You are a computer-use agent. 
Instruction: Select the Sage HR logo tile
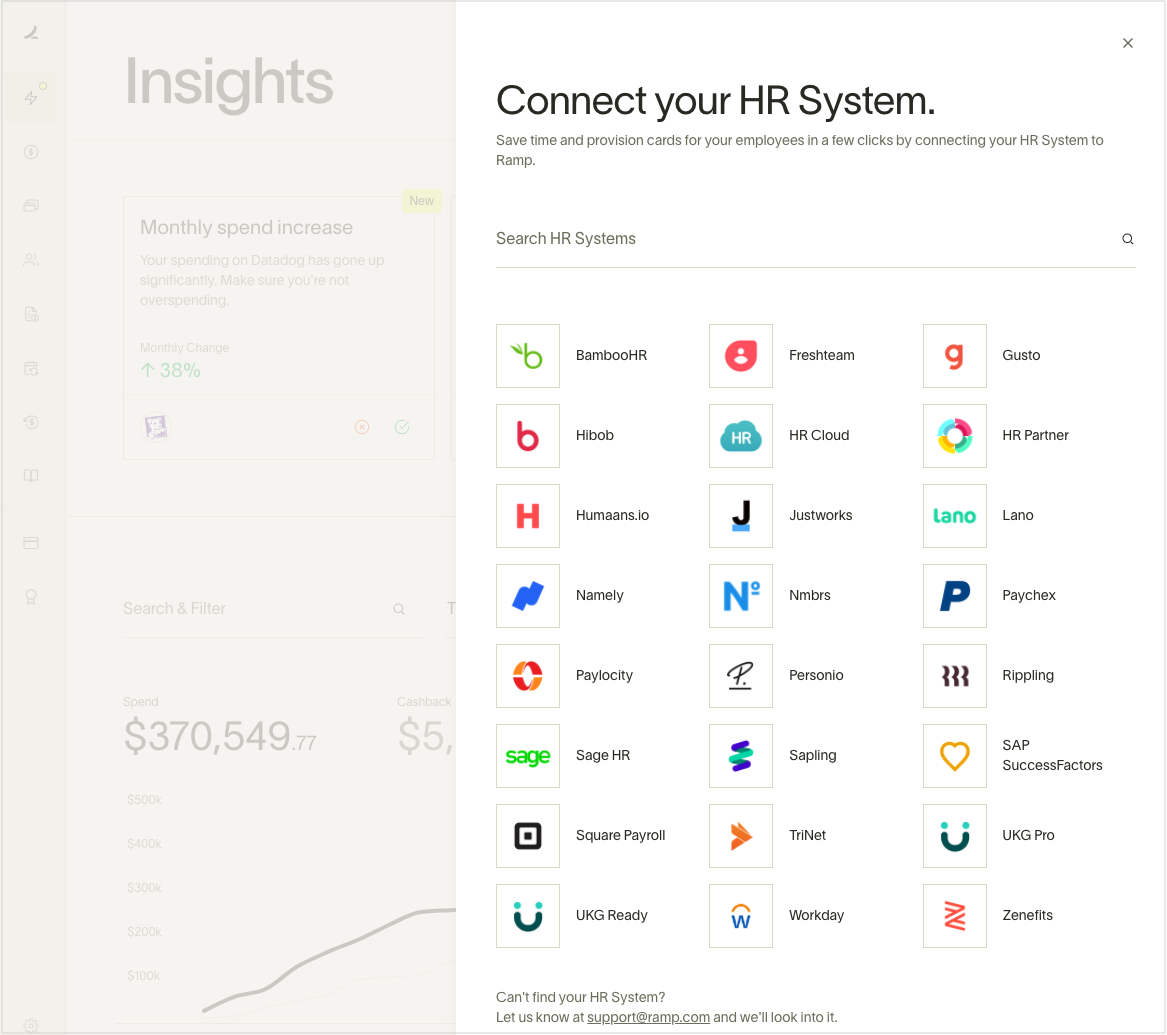pyautogui.click(x=528, y=756)
